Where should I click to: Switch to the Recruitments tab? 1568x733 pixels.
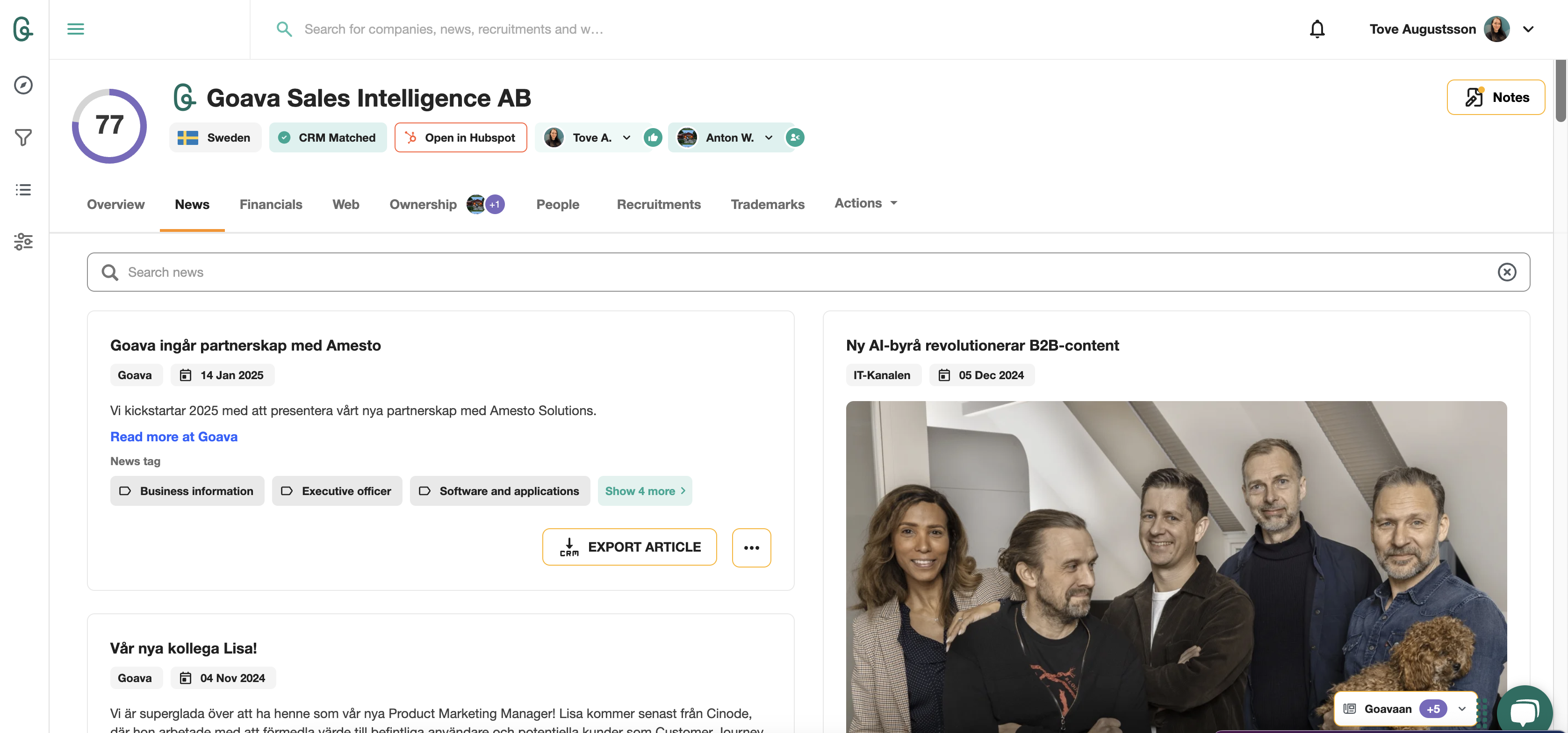point(658,205)
